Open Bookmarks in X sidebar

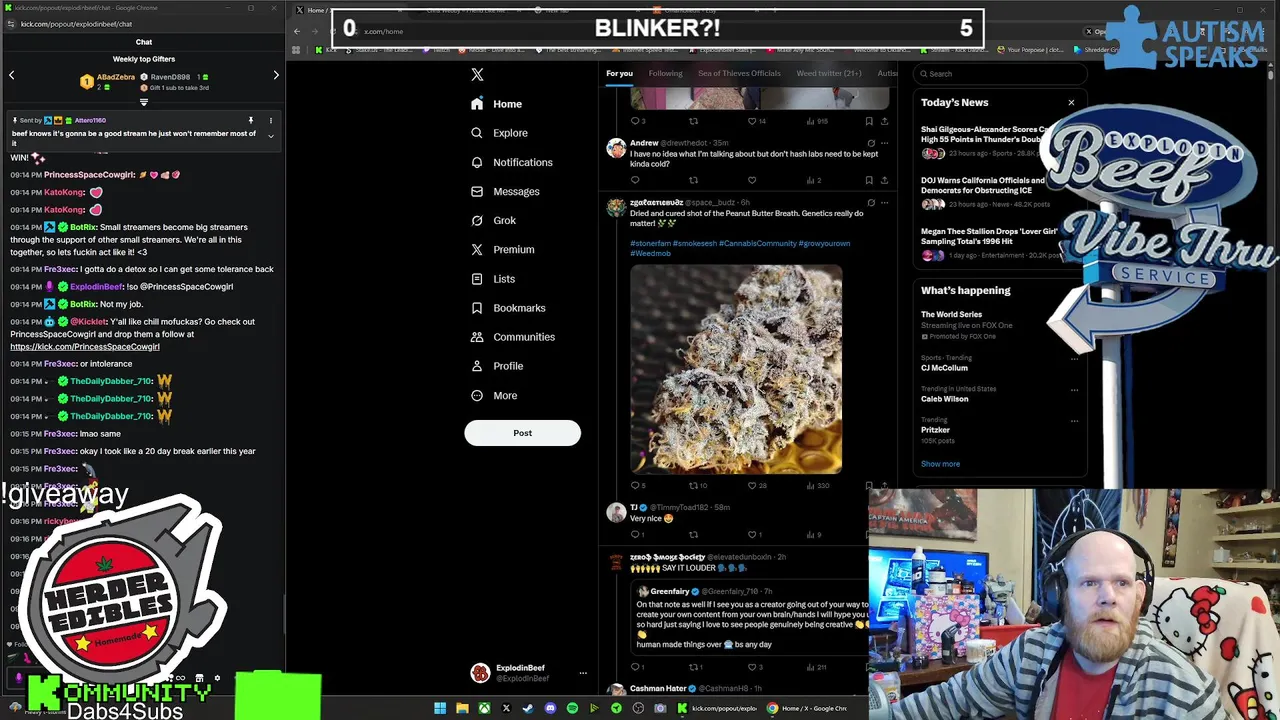click(x=508, y=308)
